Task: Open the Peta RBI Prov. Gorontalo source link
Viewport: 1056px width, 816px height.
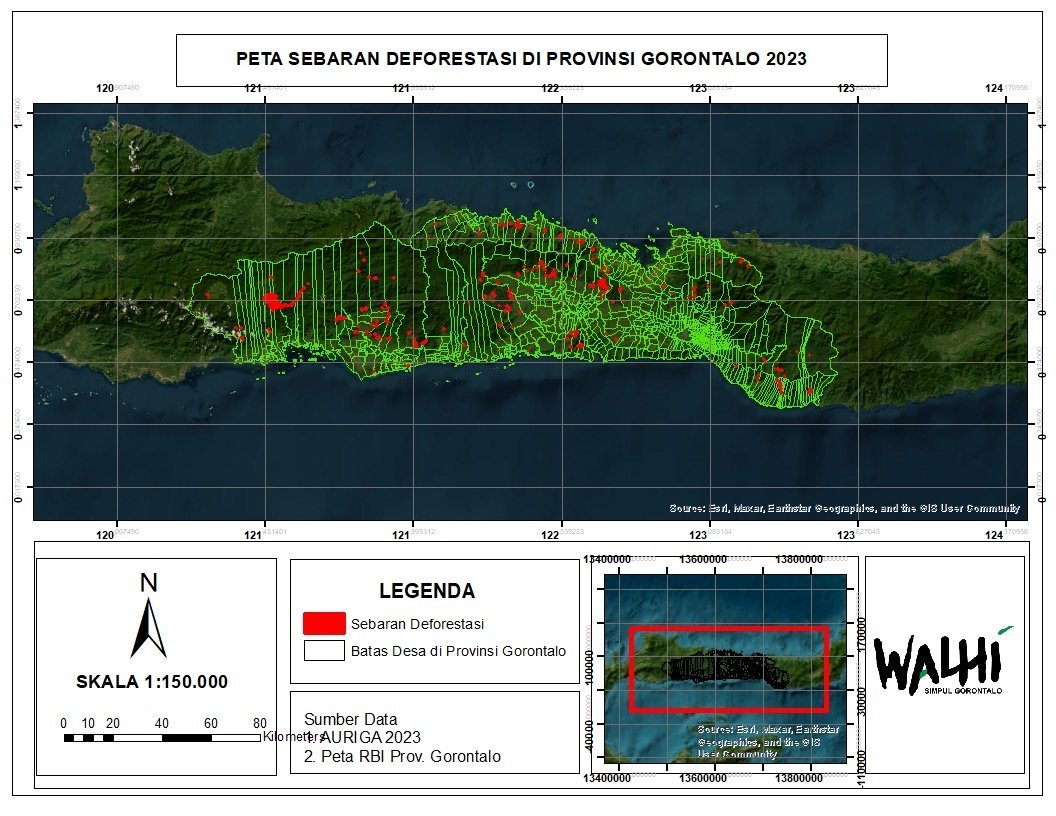Action: [x=404, y=757]
